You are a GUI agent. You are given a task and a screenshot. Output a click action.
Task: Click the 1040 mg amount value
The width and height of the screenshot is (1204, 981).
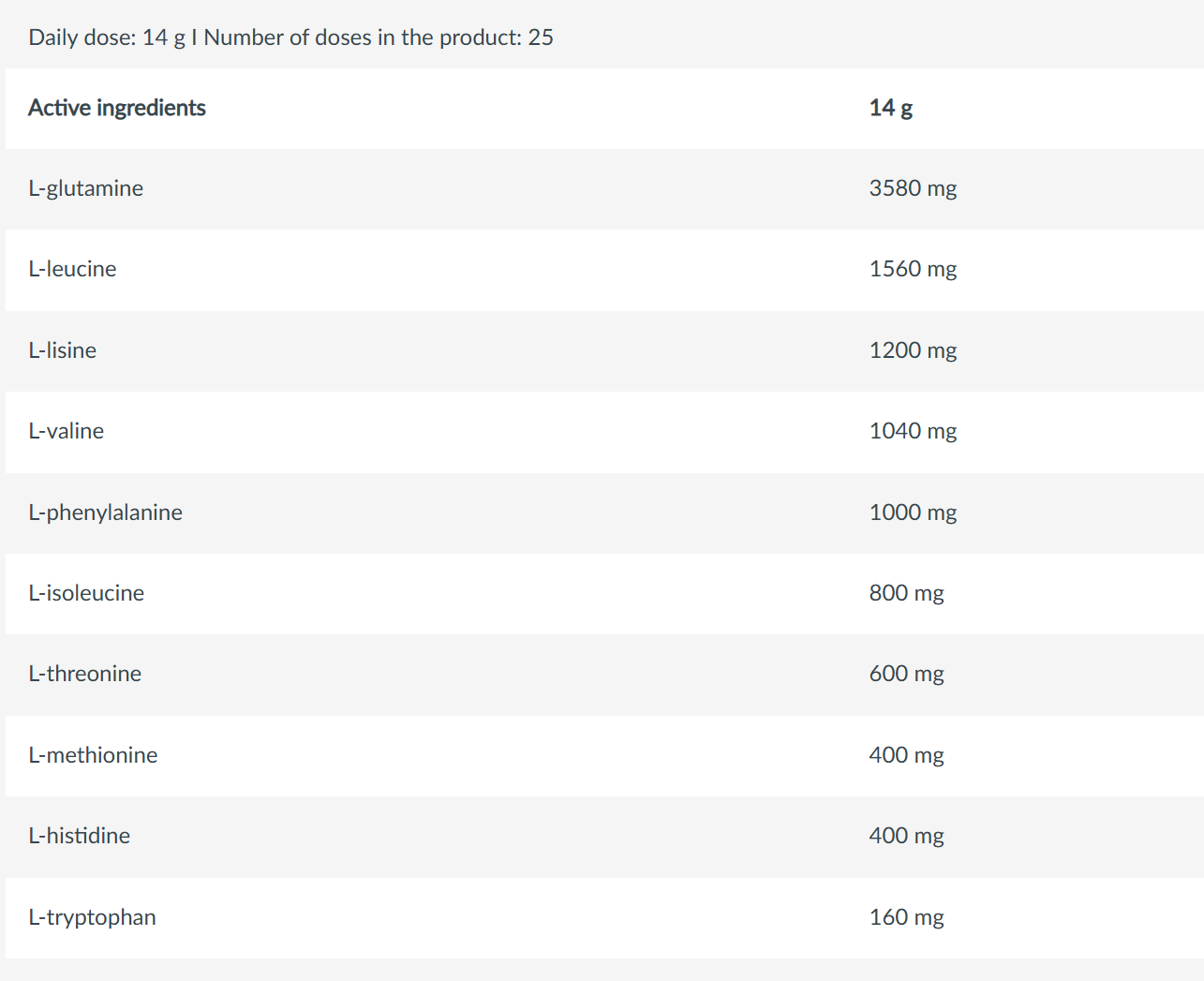click(x=913, y=431)
